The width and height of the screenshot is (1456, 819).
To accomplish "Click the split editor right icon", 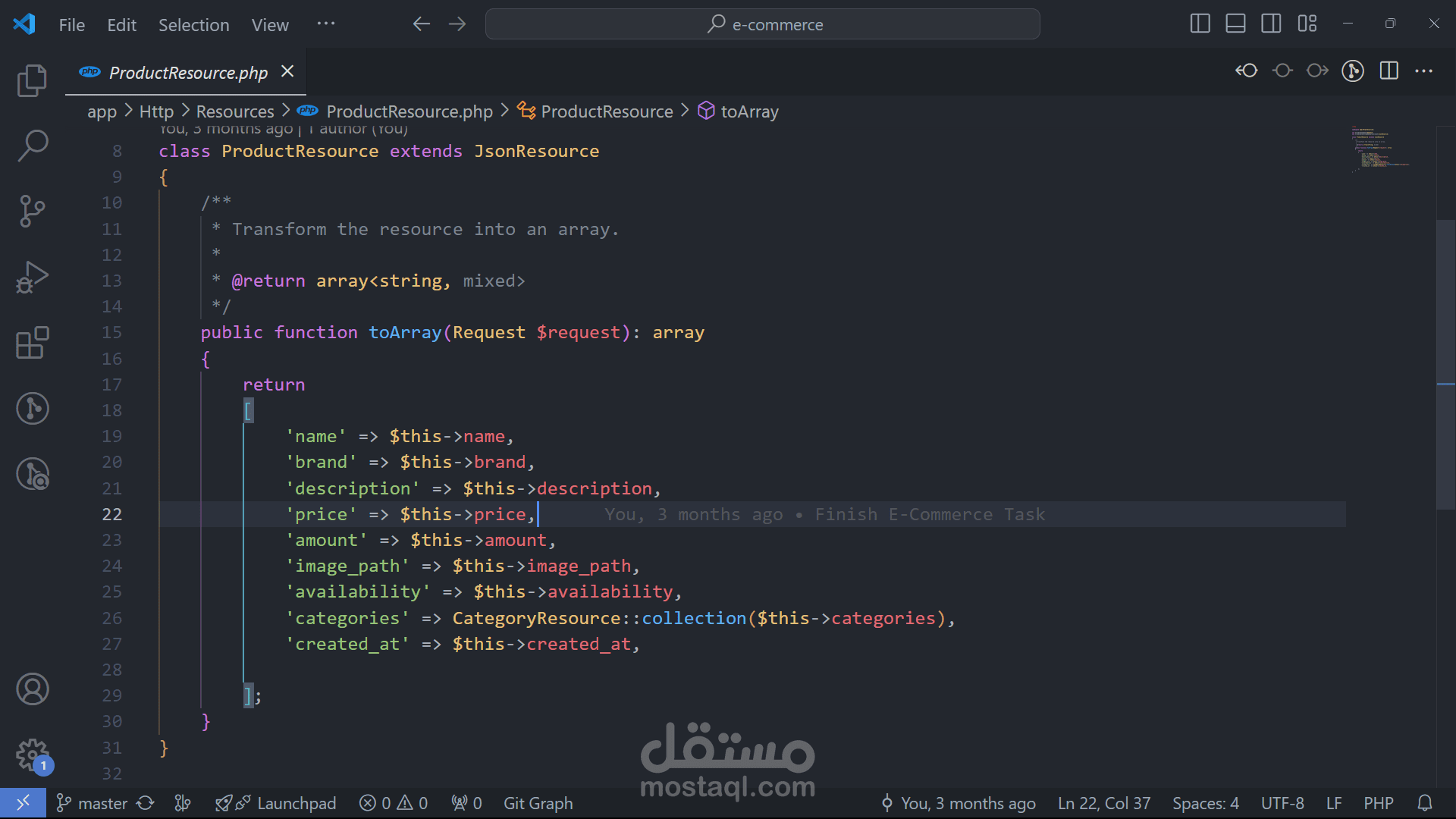I will point(1389,71).
